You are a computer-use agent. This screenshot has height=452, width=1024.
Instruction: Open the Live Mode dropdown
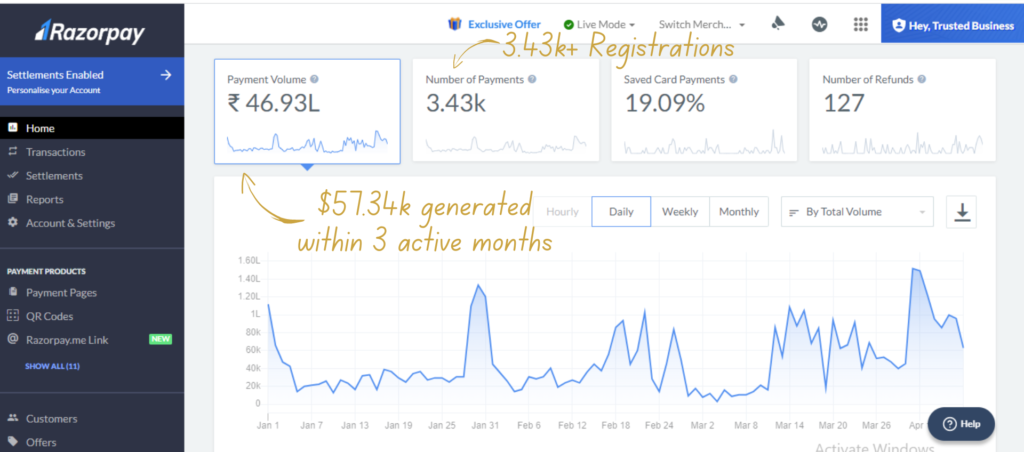(x=600, y=25)
